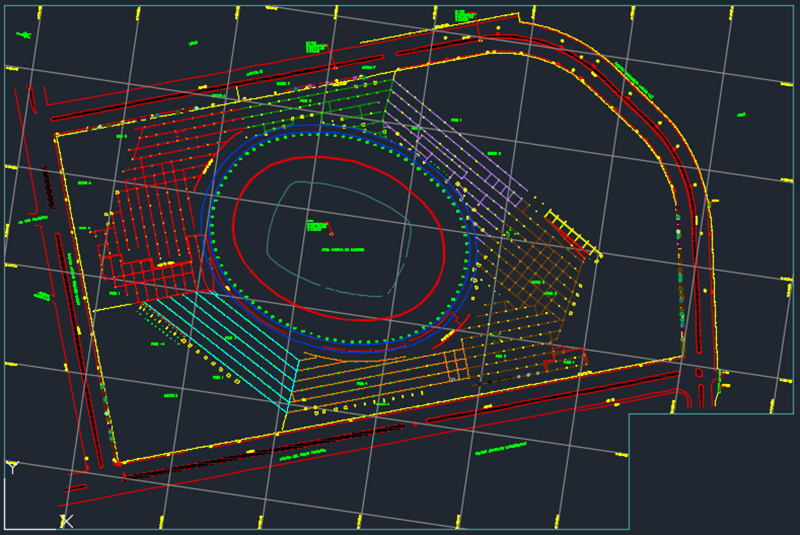The image size is (800, 535).
Task: Select the green text label at stadium center
Action: 342,250
